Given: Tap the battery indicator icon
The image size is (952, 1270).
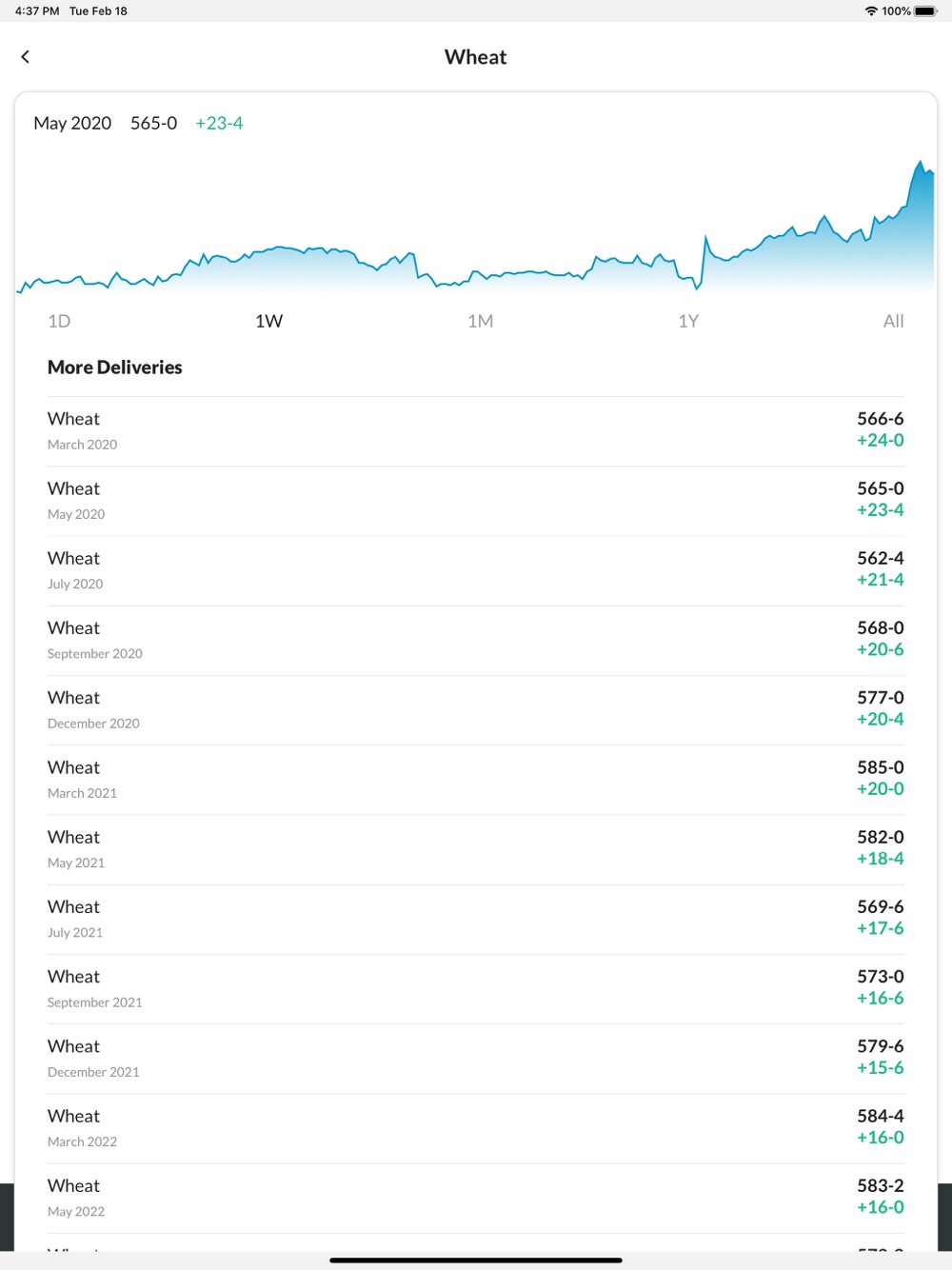Looking at the screenshot, I should tap(926, 11).
